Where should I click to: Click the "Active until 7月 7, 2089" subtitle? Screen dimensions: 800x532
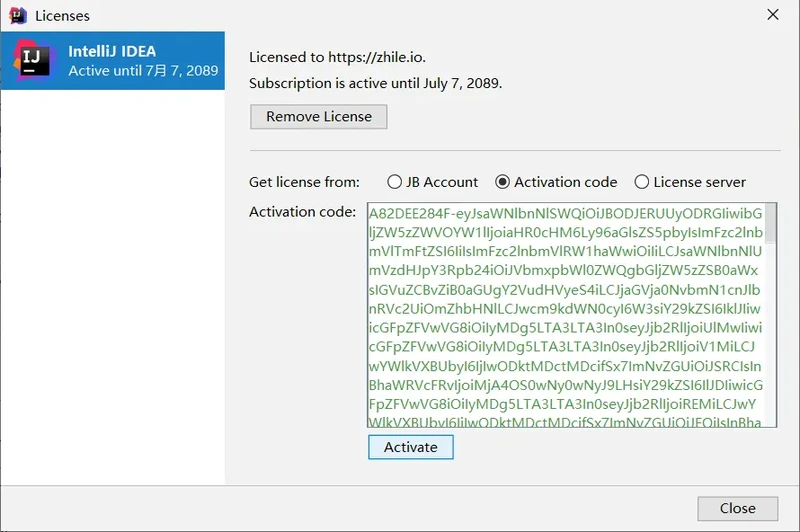tap(143, 71)
